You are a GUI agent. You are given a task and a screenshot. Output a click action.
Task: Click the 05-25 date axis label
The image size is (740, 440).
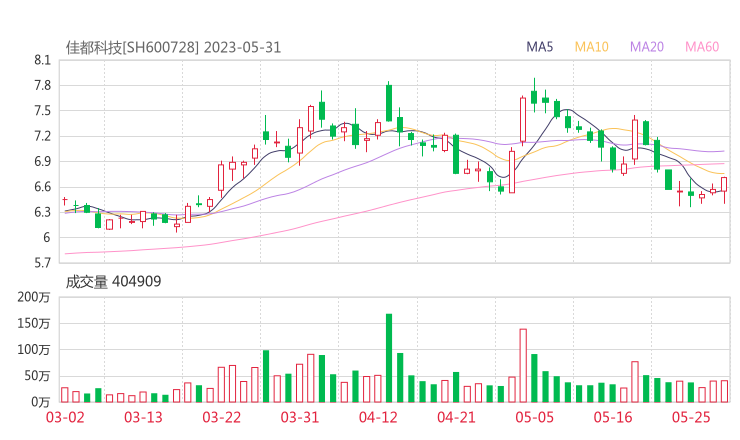tap(691, 417)
